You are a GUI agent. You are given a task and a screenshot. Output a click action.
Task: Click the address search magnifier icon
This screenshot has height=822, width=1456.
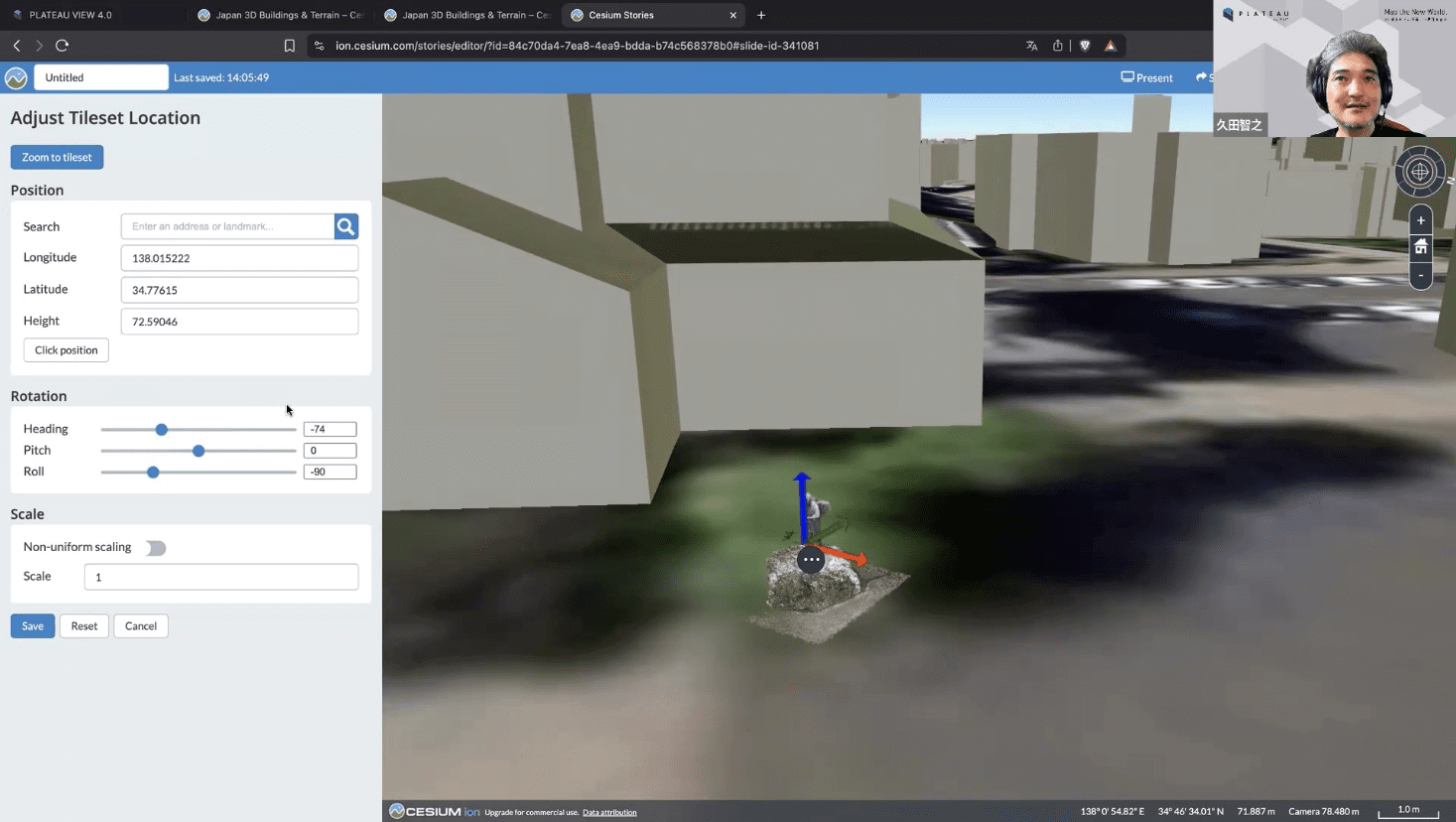click(x=345, y=226)
